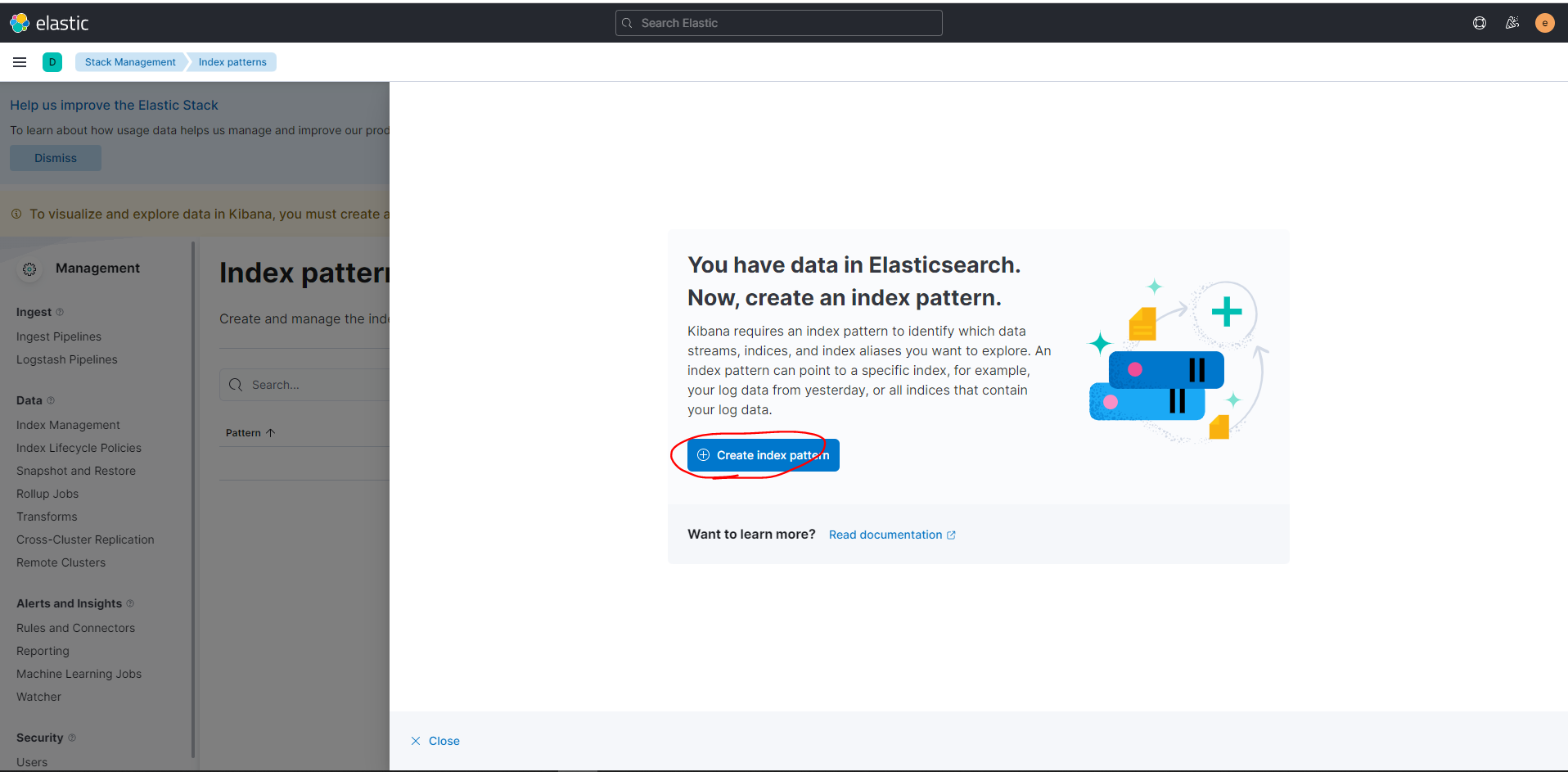Image resolution: width=1568 pixels, height=772 pixels.
Task: Click the Elastic logo
Action: tap(49, 23)
